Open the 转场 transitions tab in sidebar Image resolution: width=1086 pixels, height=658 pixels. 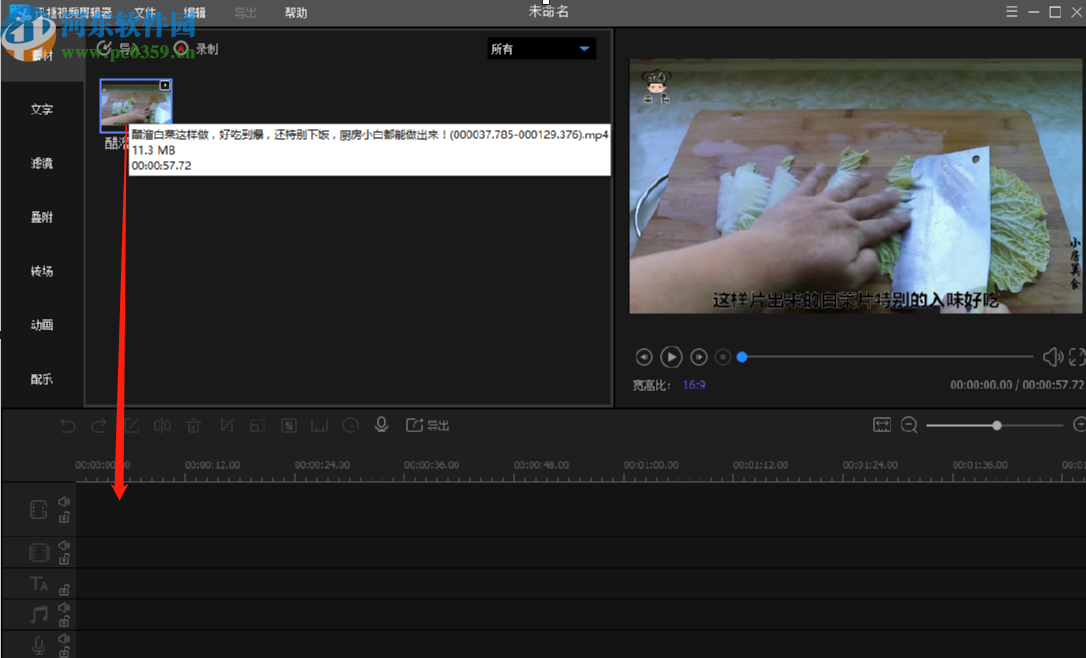[x=42, y=272]
